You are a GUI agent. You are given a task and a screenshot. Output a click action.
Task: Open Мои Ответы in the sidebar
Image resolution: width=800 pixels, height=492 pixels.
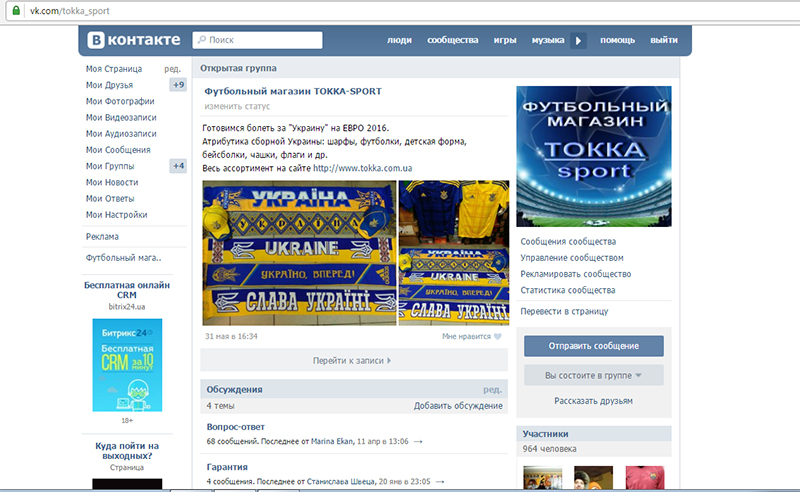click(110, 199)
